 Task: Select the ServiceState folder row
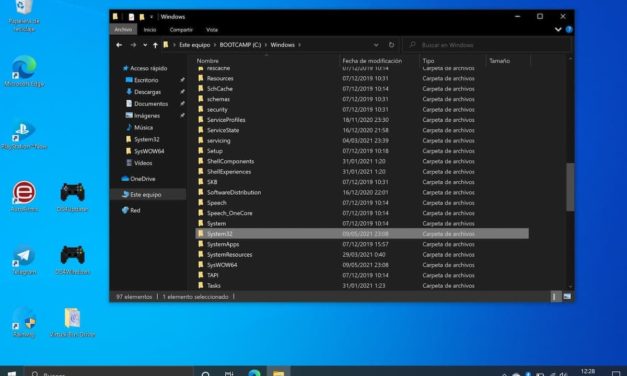[362, 130]
